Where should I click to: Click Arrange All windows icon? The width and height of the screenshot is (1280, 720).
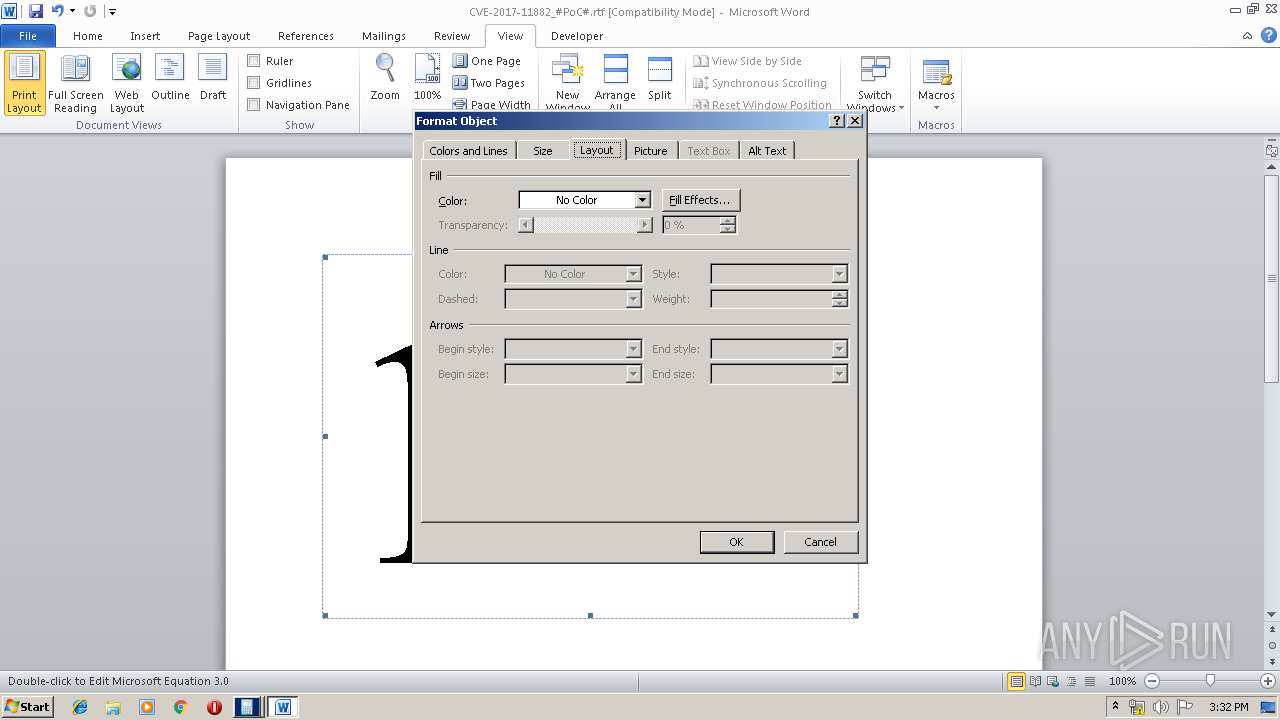[615, 83]
